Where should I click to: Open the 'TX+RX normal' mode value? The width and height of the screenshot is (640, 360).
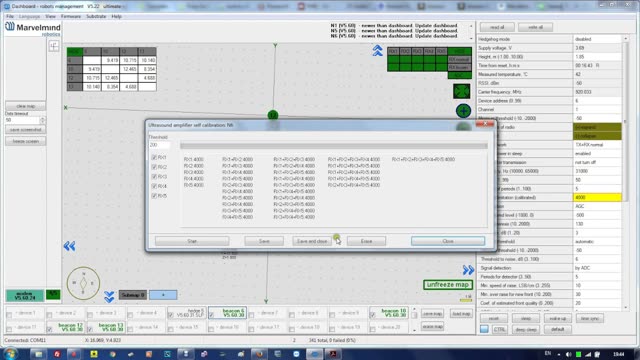[597, 145]
